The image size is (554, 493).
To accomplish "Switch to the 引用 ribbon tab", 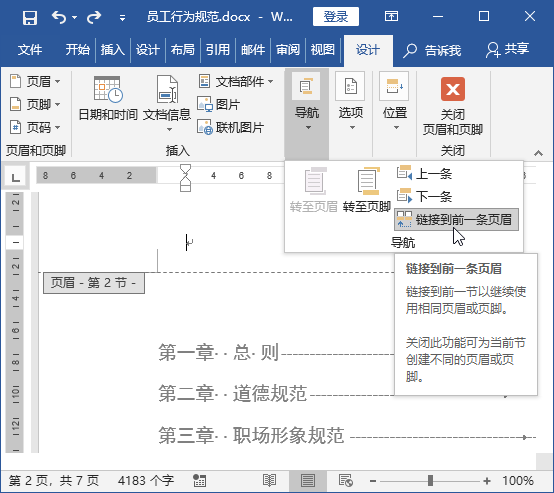I will point(218,49).
